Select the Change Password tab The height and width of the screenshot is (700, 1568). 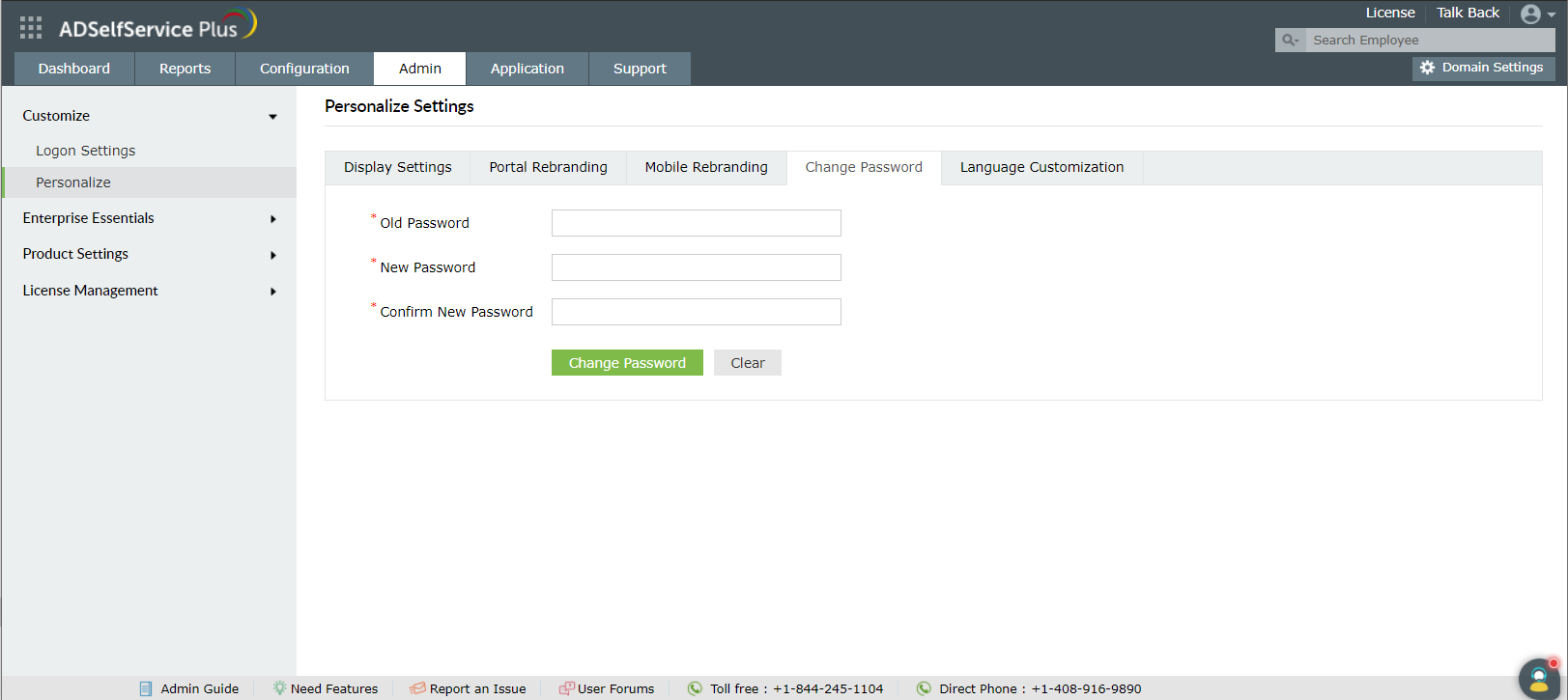tap(864, 167)
